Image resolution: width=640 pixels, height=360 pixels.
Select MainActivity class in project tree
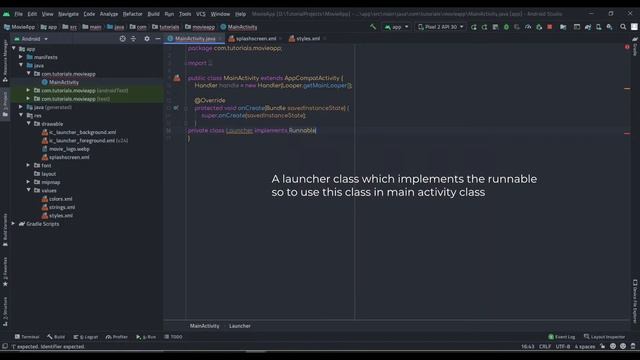[x=64, y=82]
